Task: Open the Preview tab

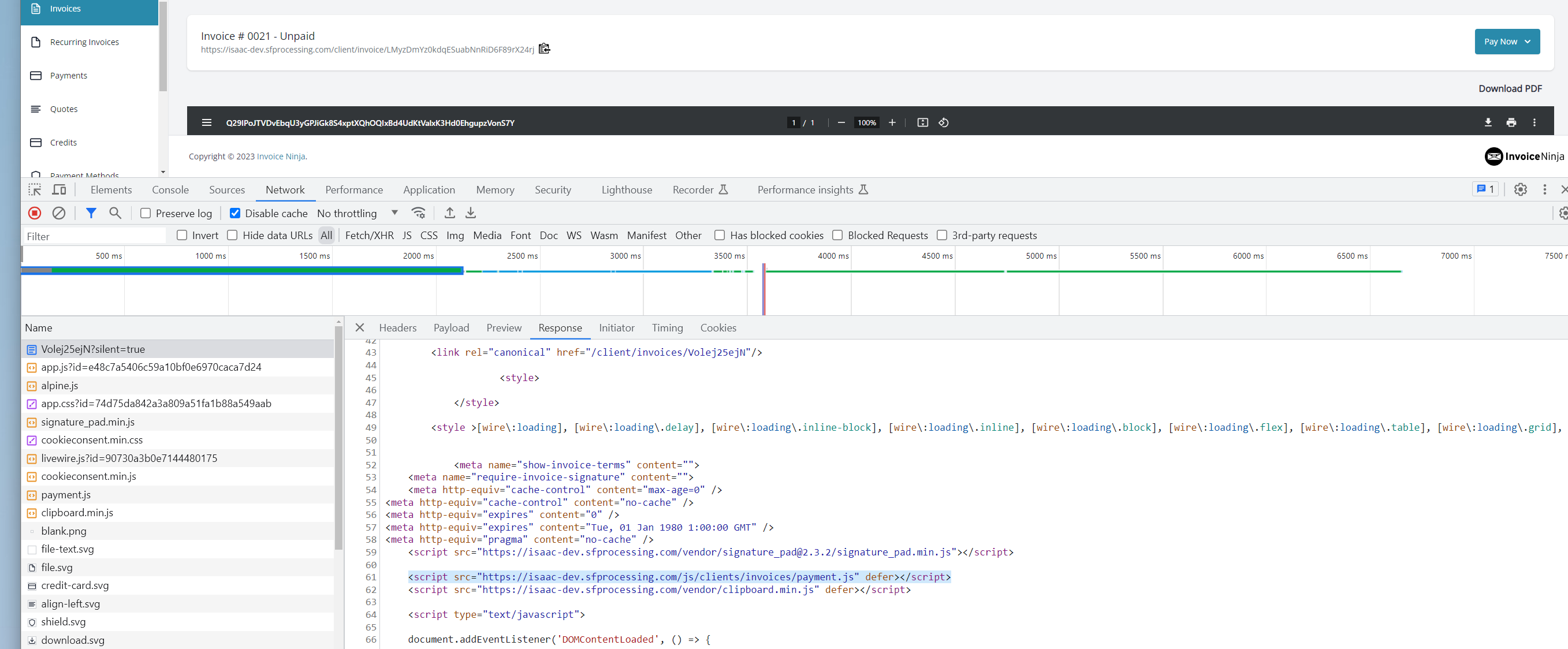Action: (504, 327)
